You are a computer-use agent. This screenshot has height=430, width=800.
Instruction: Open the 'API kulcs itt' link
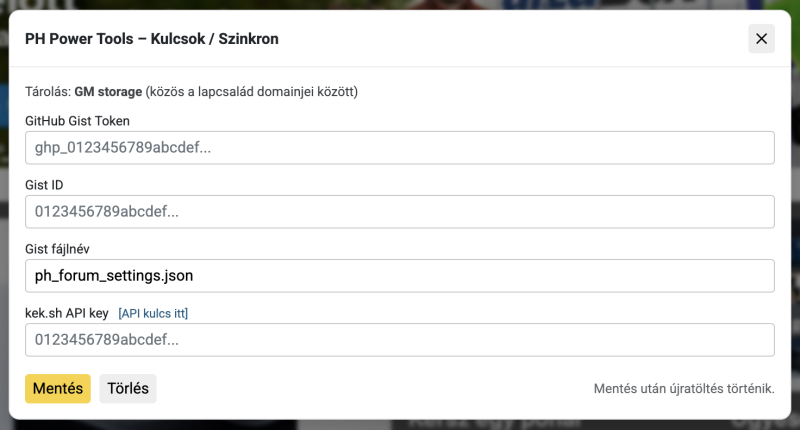[153, 313]
